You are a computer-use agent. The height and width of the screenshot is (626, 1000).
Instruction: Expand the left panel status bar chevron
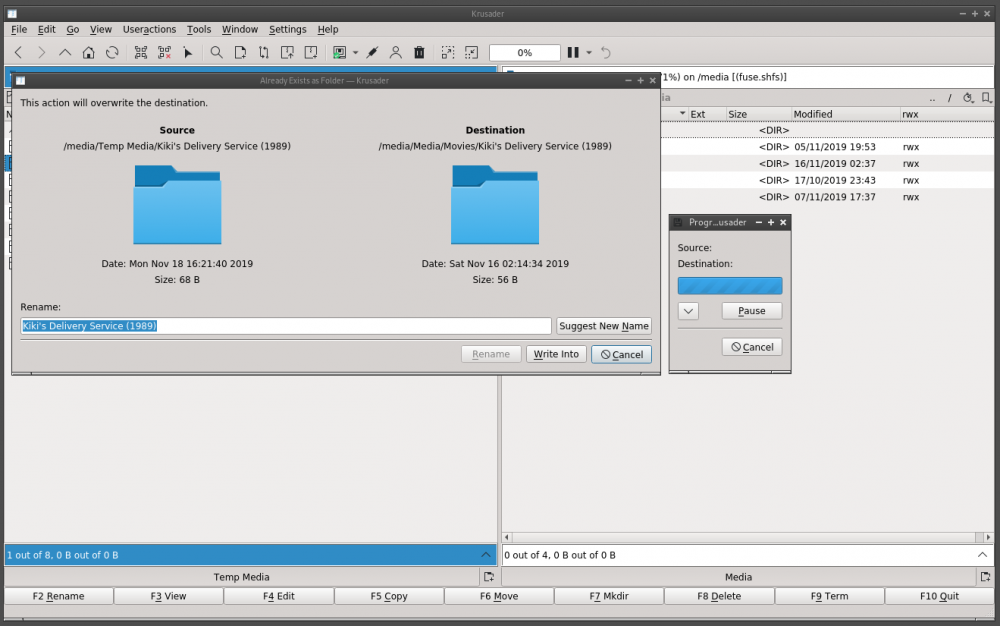tap(486, 555)
